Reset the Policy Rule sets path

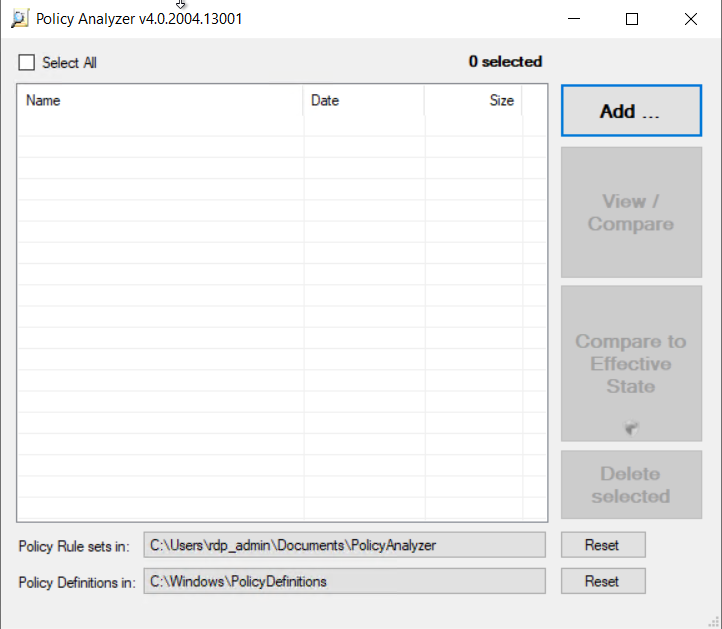click(x=603, y=545)
